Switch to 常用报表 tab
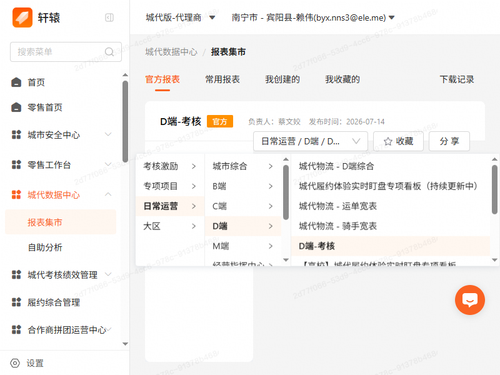 tap(222, 79)
